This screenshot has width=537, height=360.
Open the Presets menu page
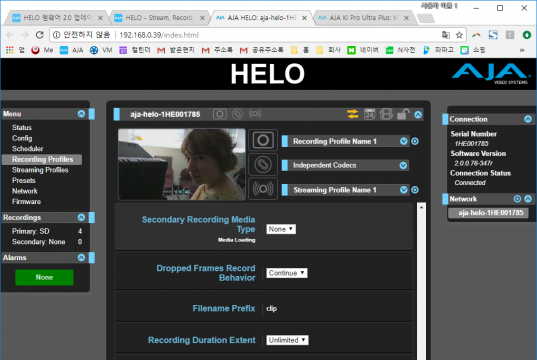pos(24,181)
